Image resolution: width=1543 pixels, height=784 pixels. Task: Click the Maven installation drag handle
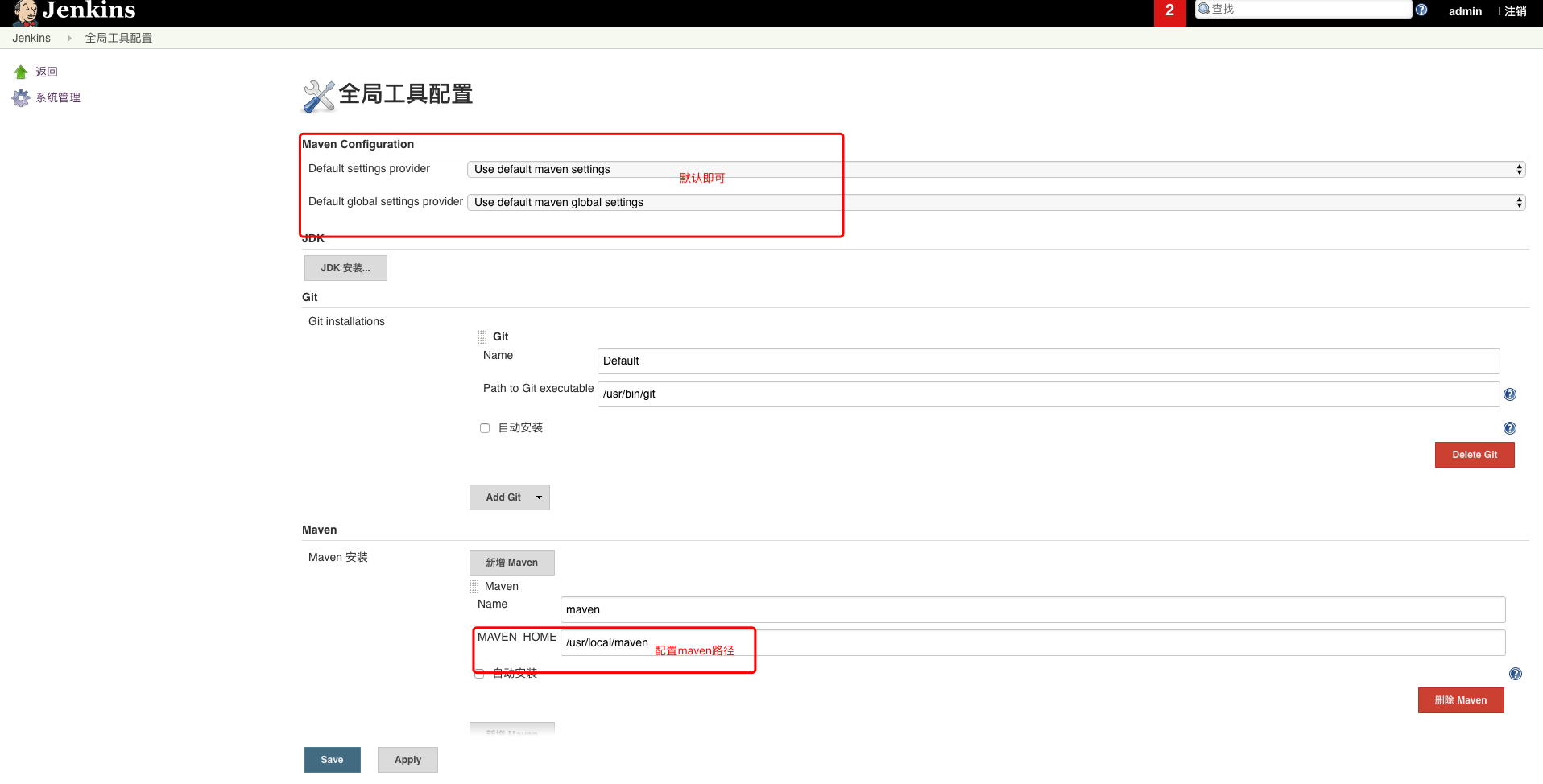click(x=474, y=587)
